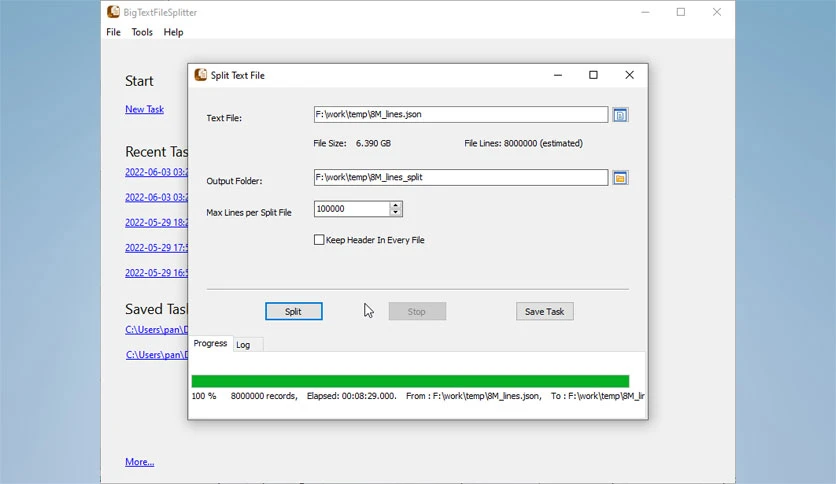Click the 8000000 records status text
The width and height of the screenshot is (836, 484).
(x=264, y=396)
